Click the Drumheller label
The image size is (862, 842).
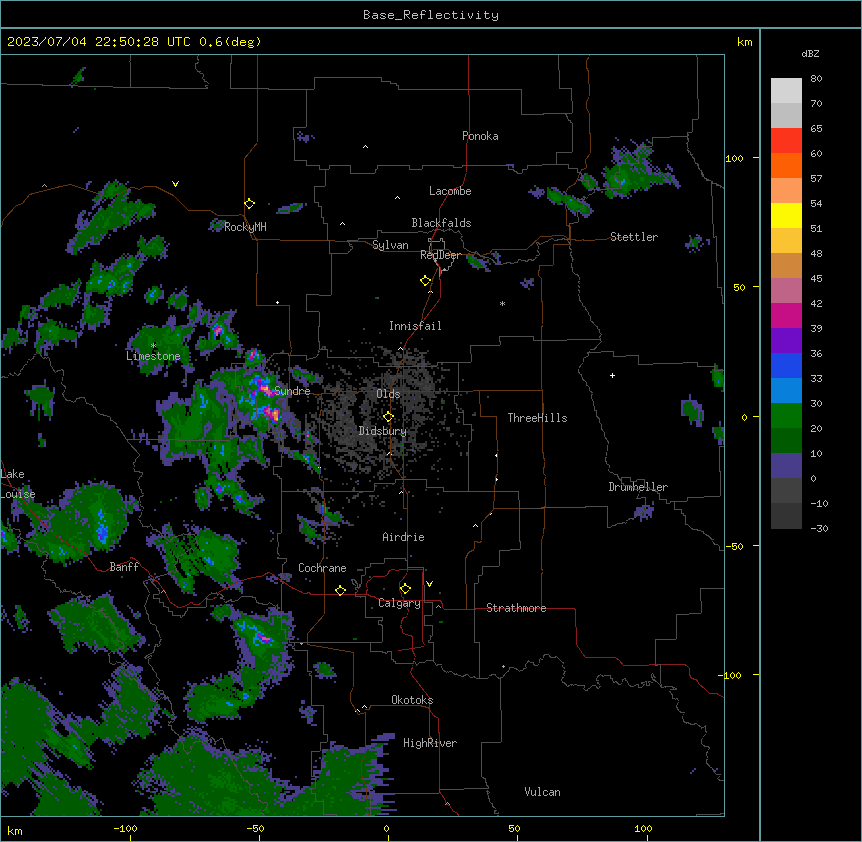(638, 487)
